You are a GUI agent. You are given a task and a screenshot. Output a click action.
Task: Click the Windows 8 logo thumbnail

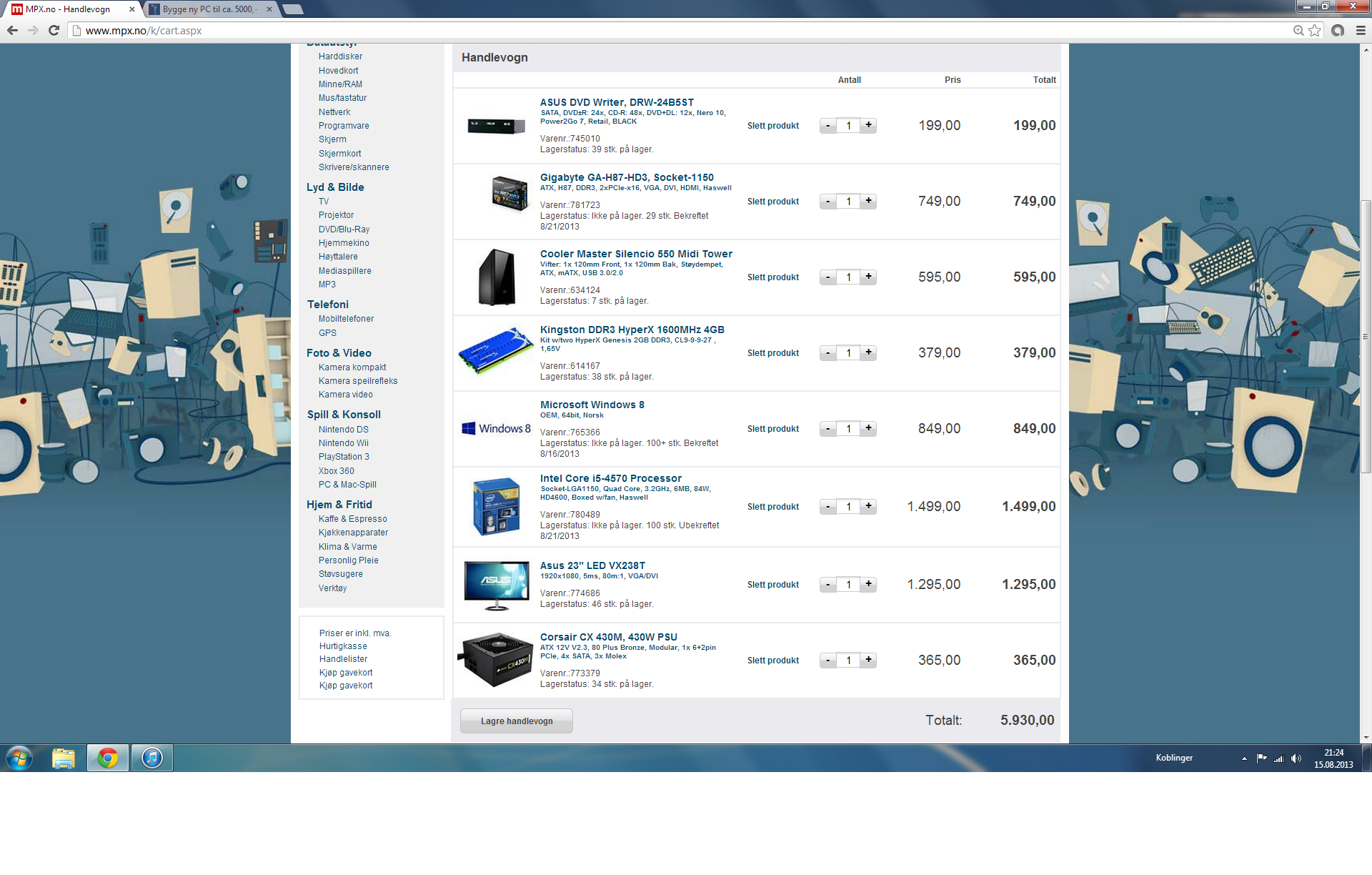click(496, 428)
